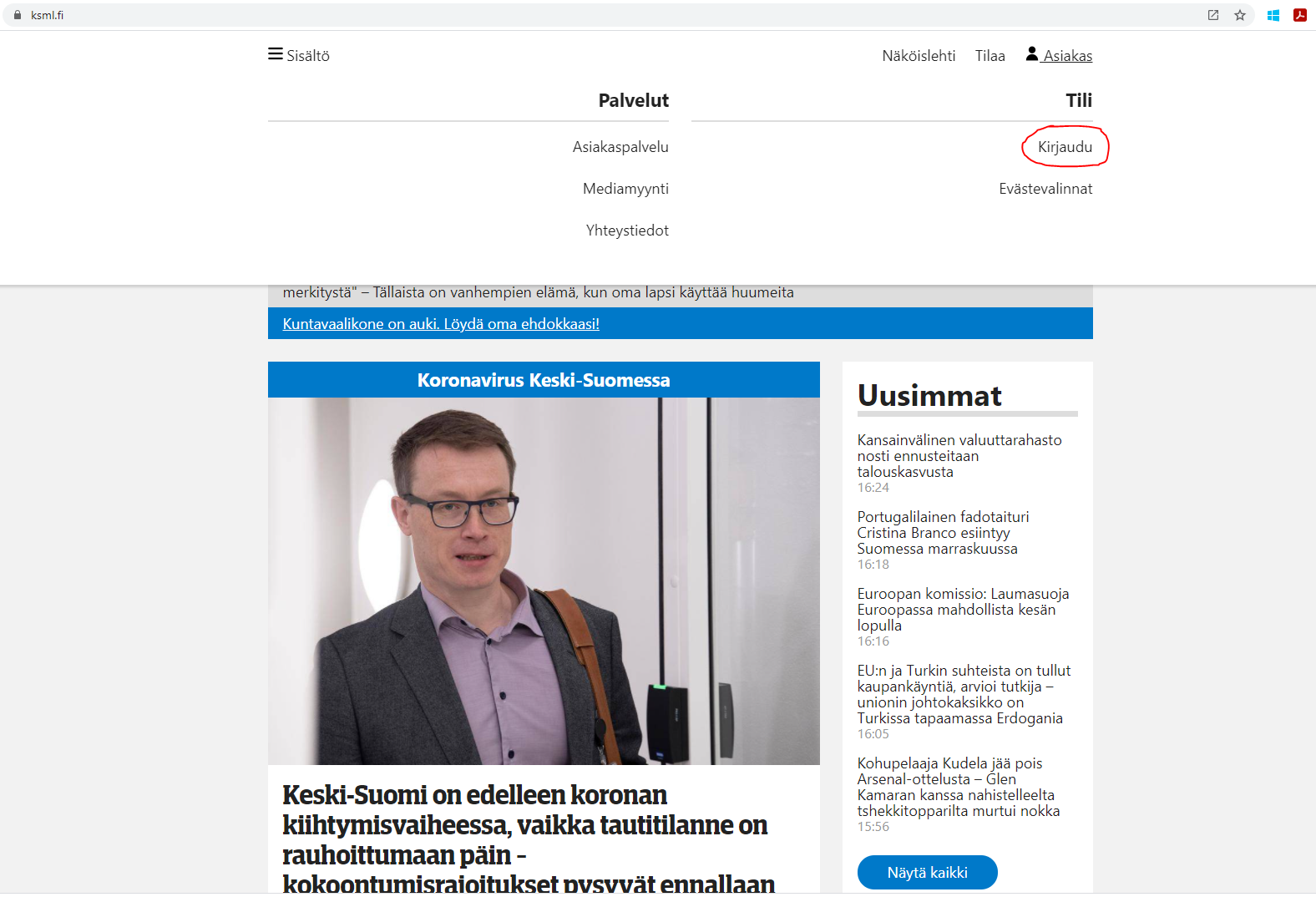Open Evästevalinnat cookie settings

(1045, 189)
